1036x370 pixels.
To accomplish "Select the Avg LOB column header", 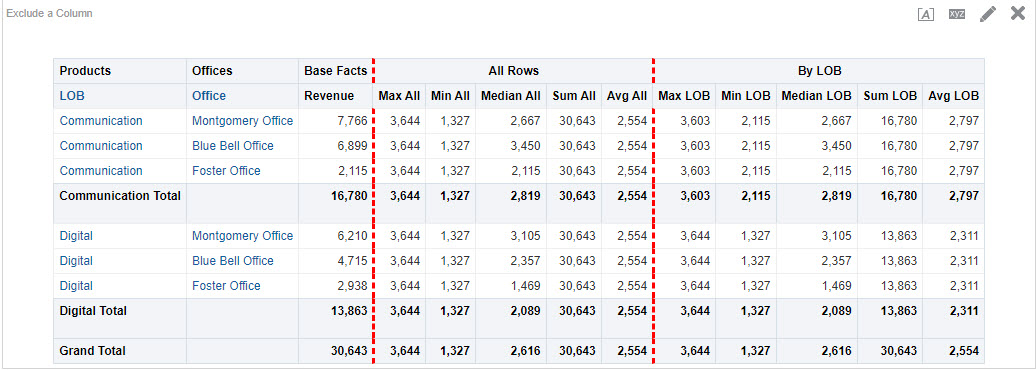I will tap(953, 96).
